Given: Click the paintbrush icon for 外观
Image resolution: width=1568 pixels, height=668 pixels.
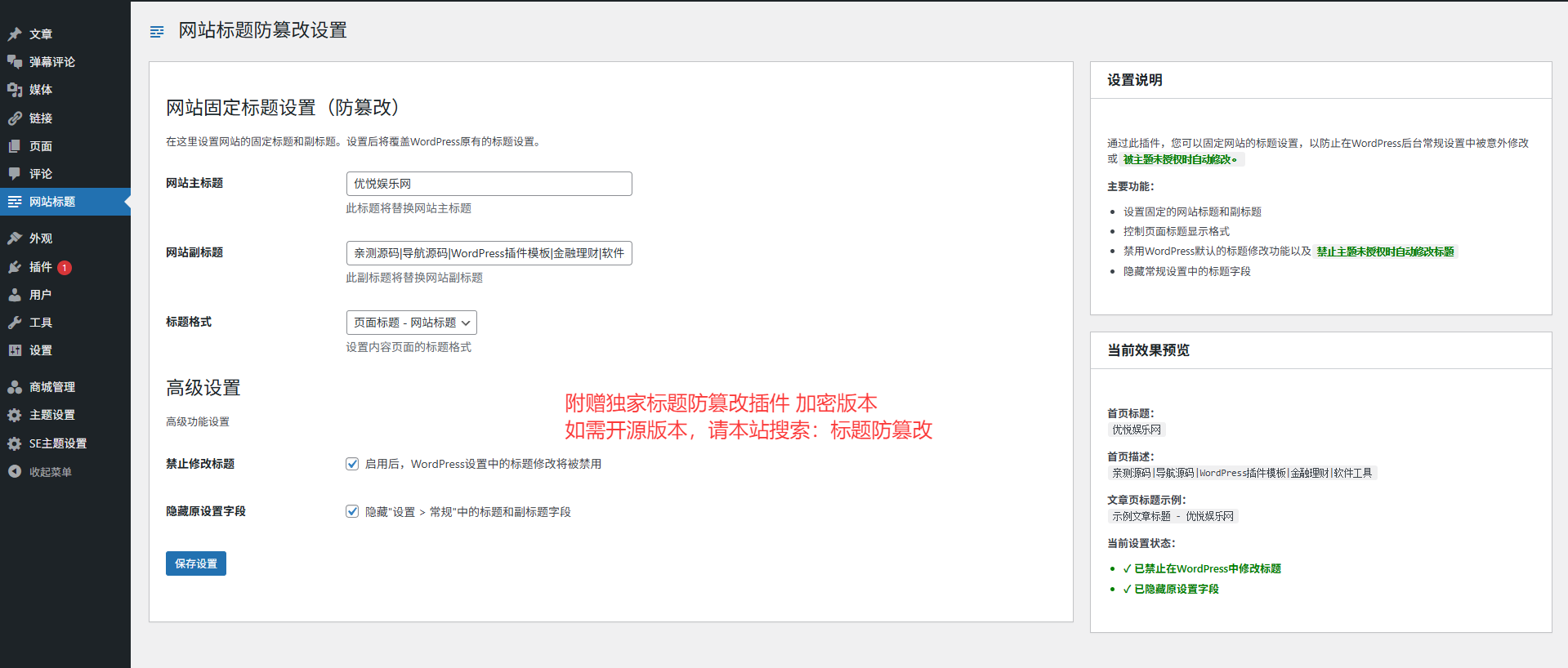Looking at the screenshot, I should click(15, 238).
